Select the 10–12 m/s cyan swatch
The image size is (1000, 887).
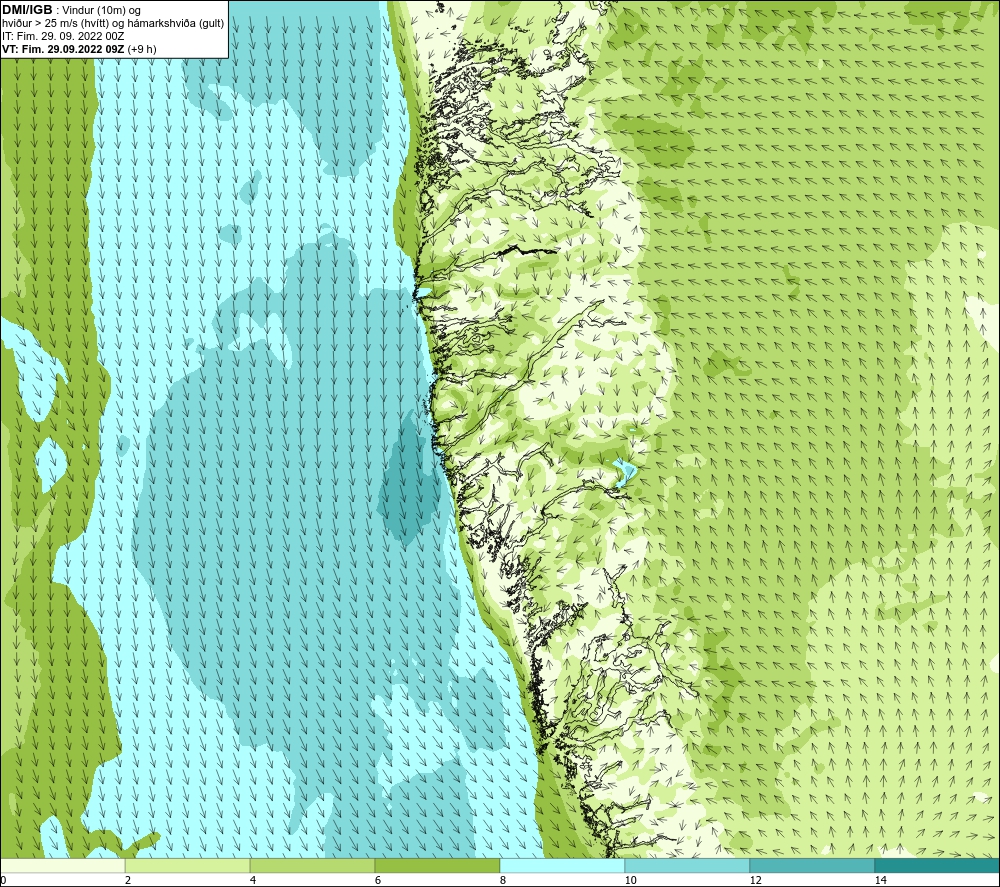coord(688,865)
